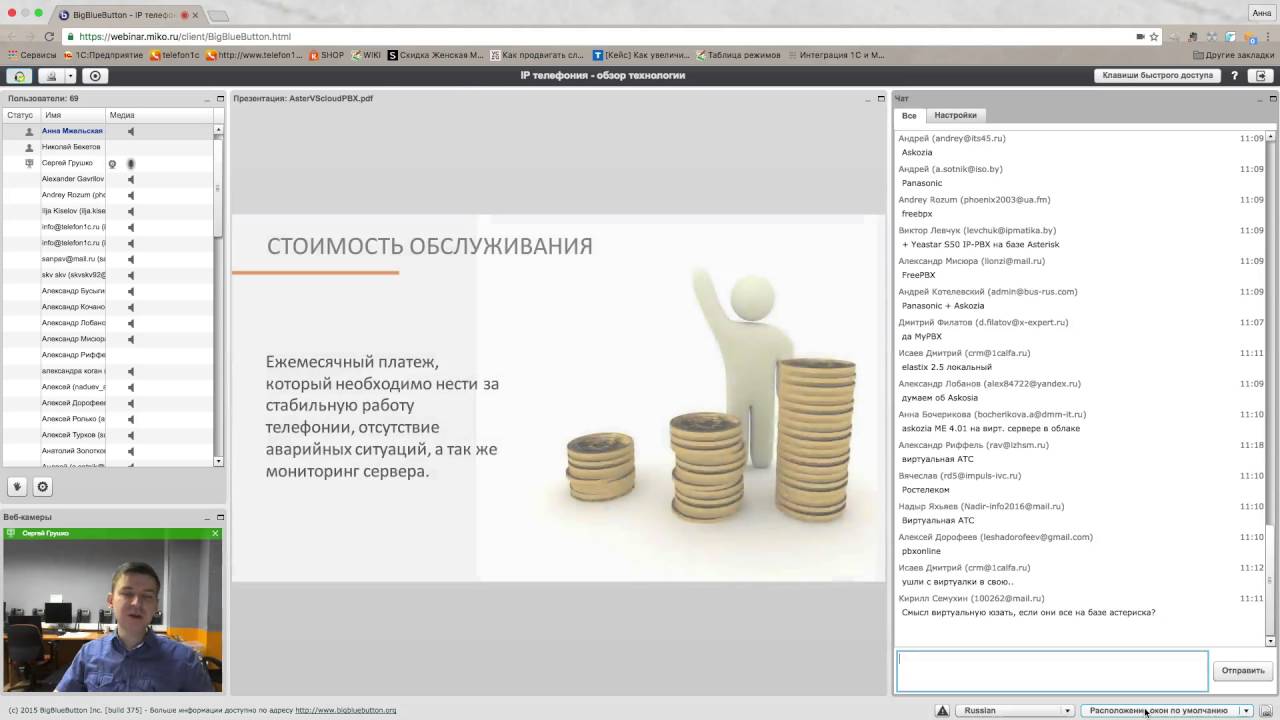The height and width of the screenshot is (720, 1280).
Task: Click the Отправить send button
Action: pos(1243,671)
